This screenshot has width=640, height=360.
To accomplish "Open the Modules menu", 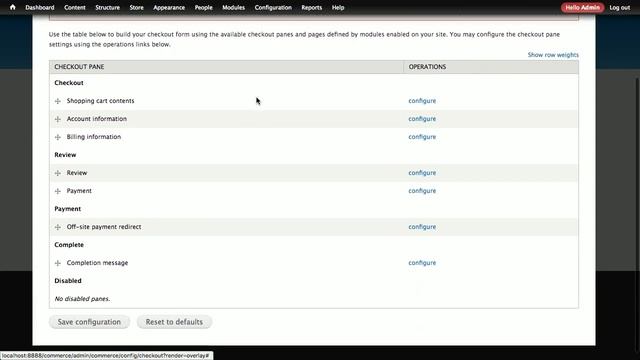I will pos(233,7).
